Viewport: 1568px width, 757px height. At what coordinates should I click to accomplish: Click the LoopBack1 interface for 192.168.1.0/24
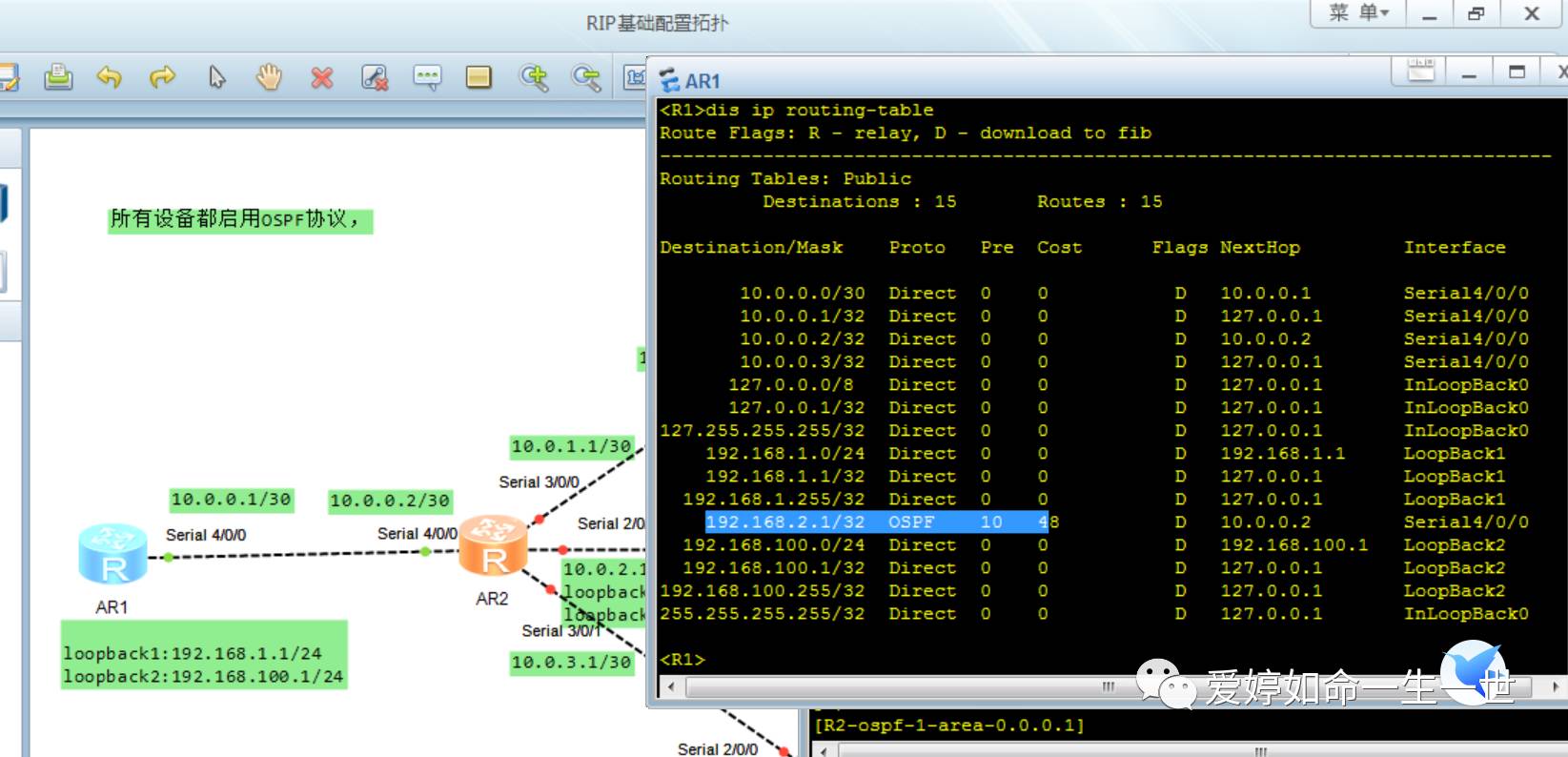point(1455,454)
